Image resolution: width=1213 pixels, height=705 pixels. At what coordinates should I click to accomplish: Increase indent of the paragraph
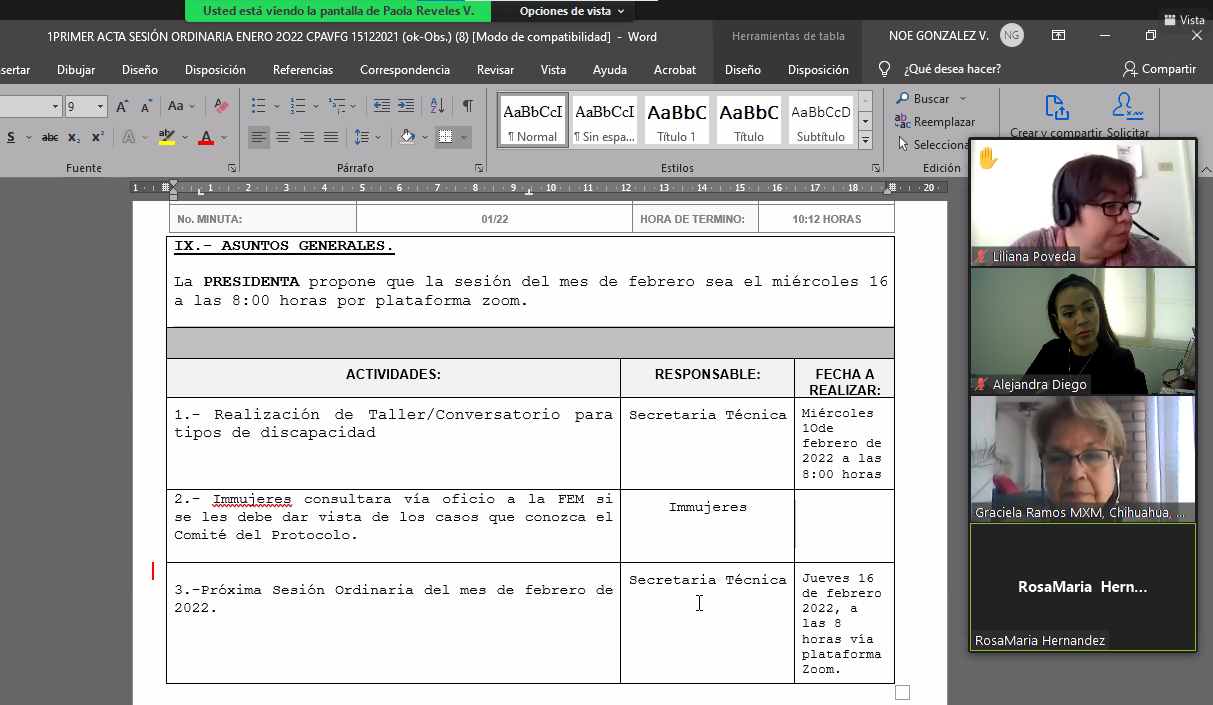pyautogui.click(x=406, y=106)
